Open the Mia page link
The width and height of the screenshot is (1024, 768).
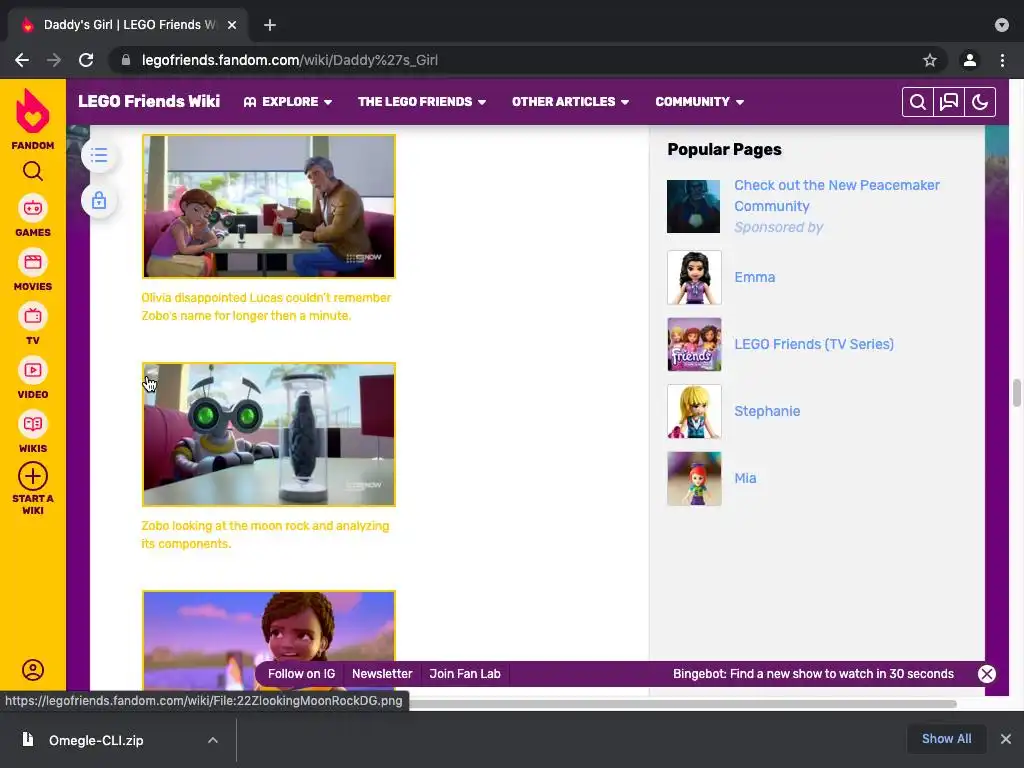[x=745, y=478]
